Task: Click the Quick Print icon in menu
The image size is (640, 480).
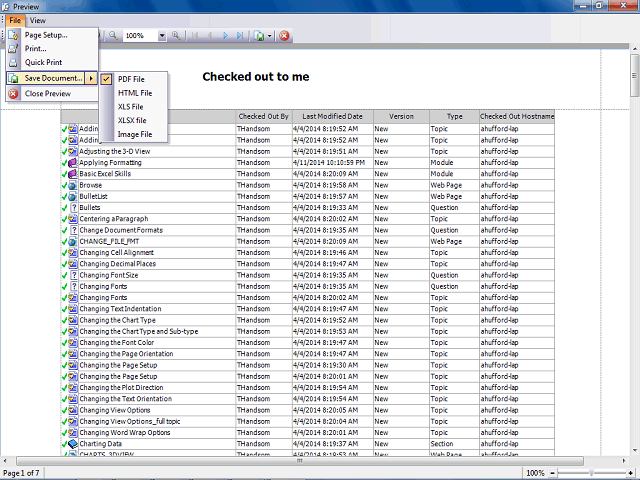Action: tap(13, 62)
